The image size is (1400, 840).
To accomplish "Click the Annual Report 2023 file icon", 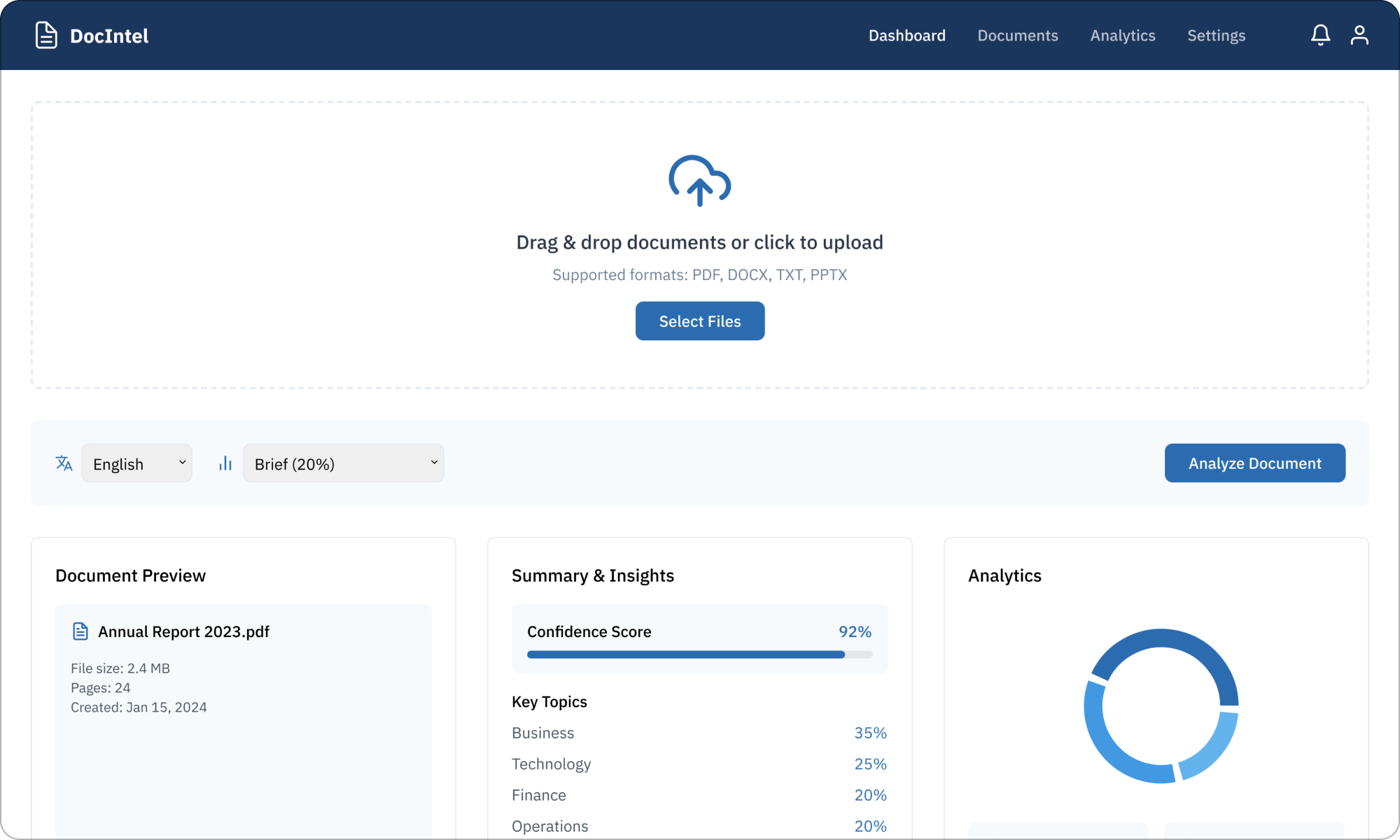I will 81,631.
